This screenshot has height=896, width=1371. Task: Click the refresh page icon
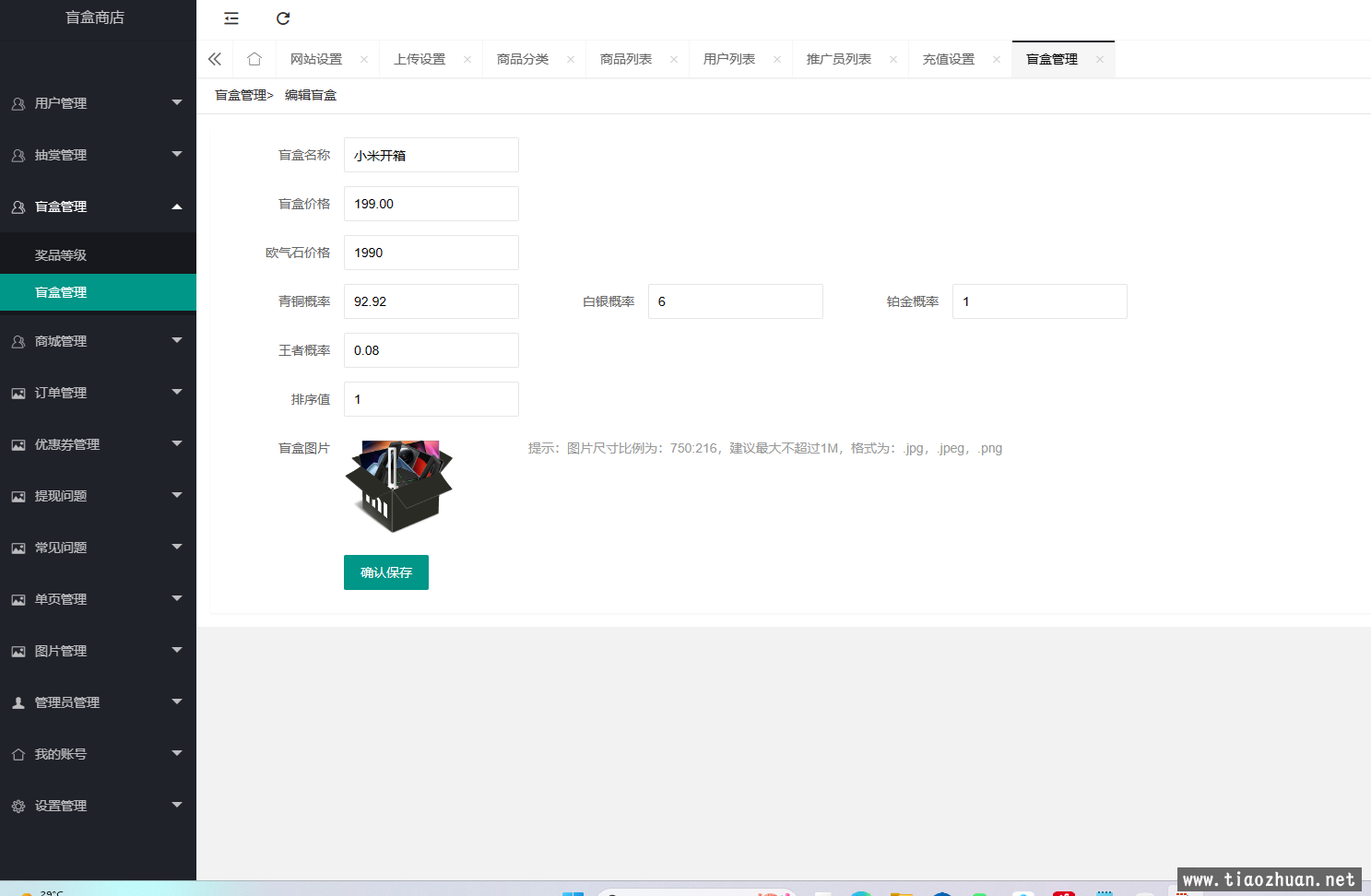click(x=283, y=18)
